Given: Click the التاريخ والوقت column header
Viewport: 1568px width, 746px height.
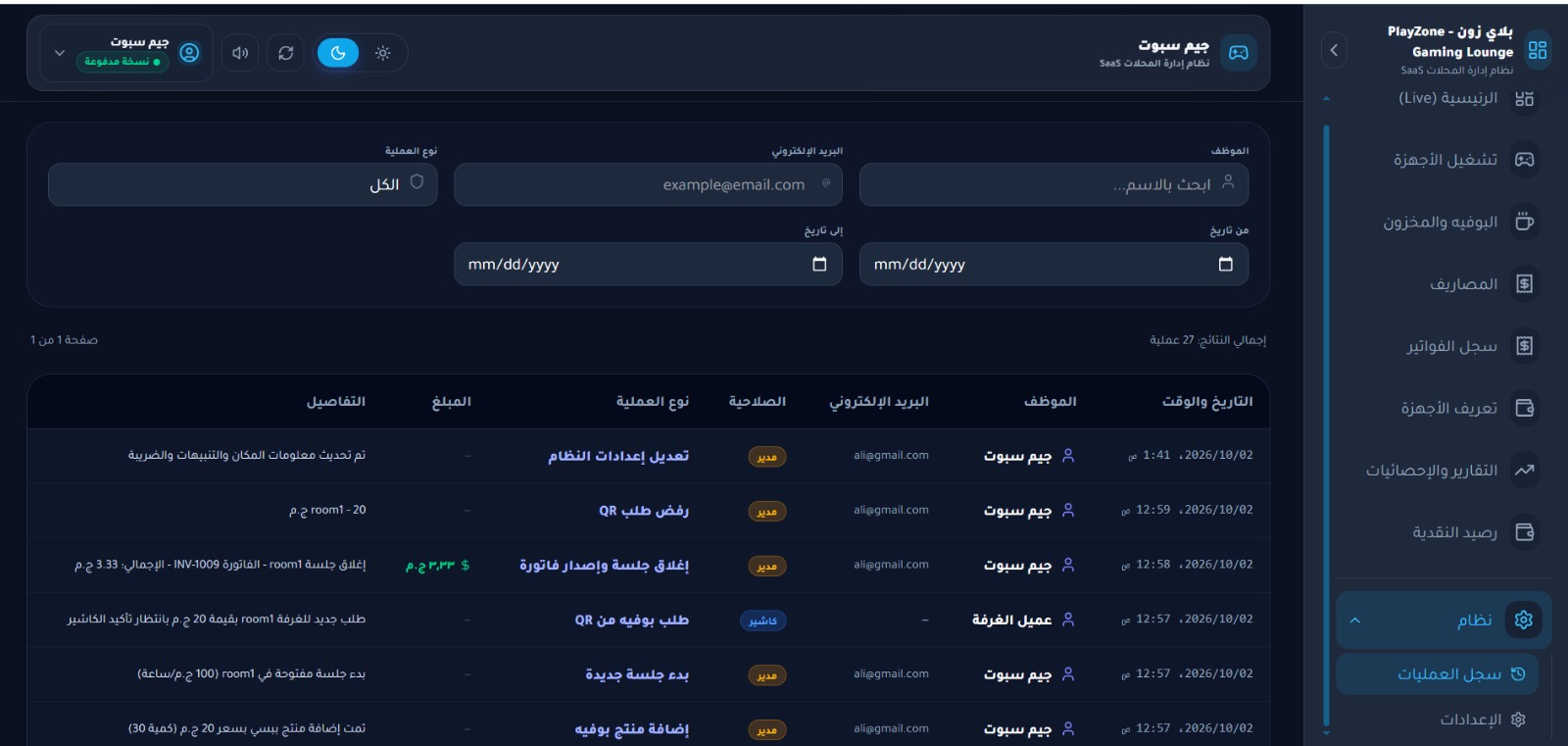Looking at the screenshot, I should (x=1207, y=401).
